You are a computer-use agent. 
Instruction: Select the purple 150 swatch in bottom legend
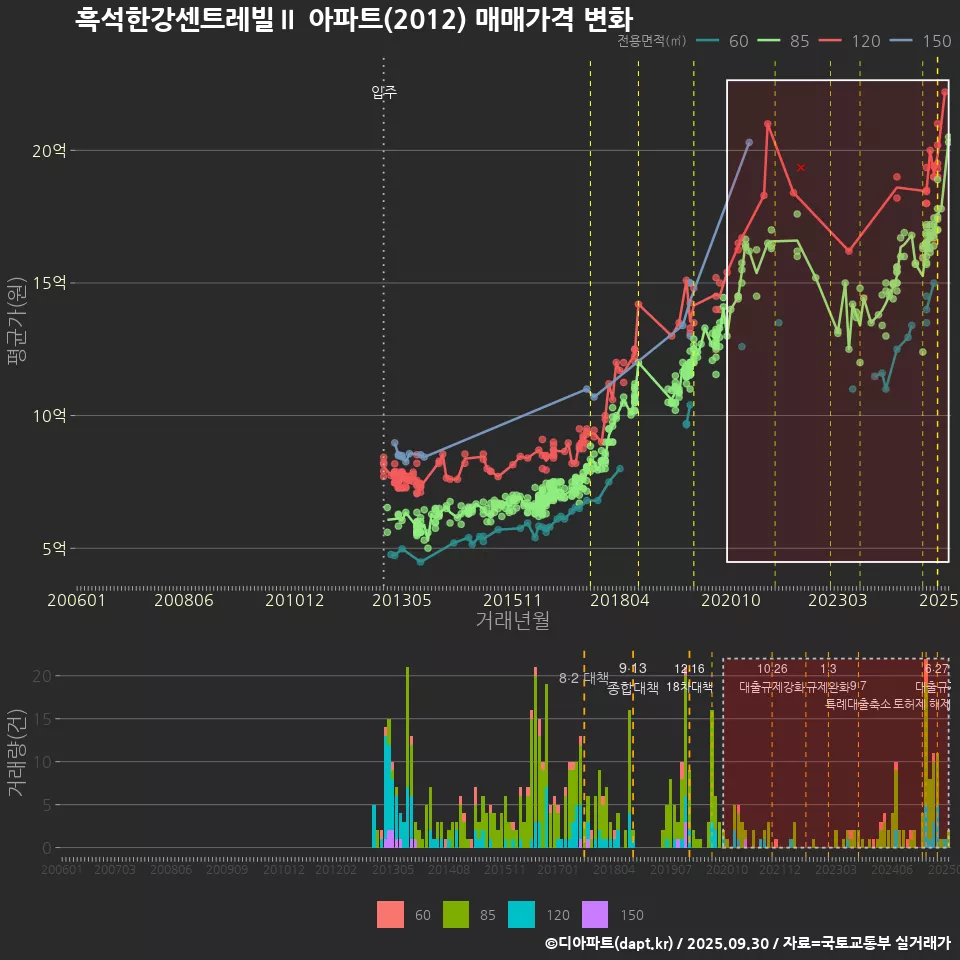coord(595,914)
